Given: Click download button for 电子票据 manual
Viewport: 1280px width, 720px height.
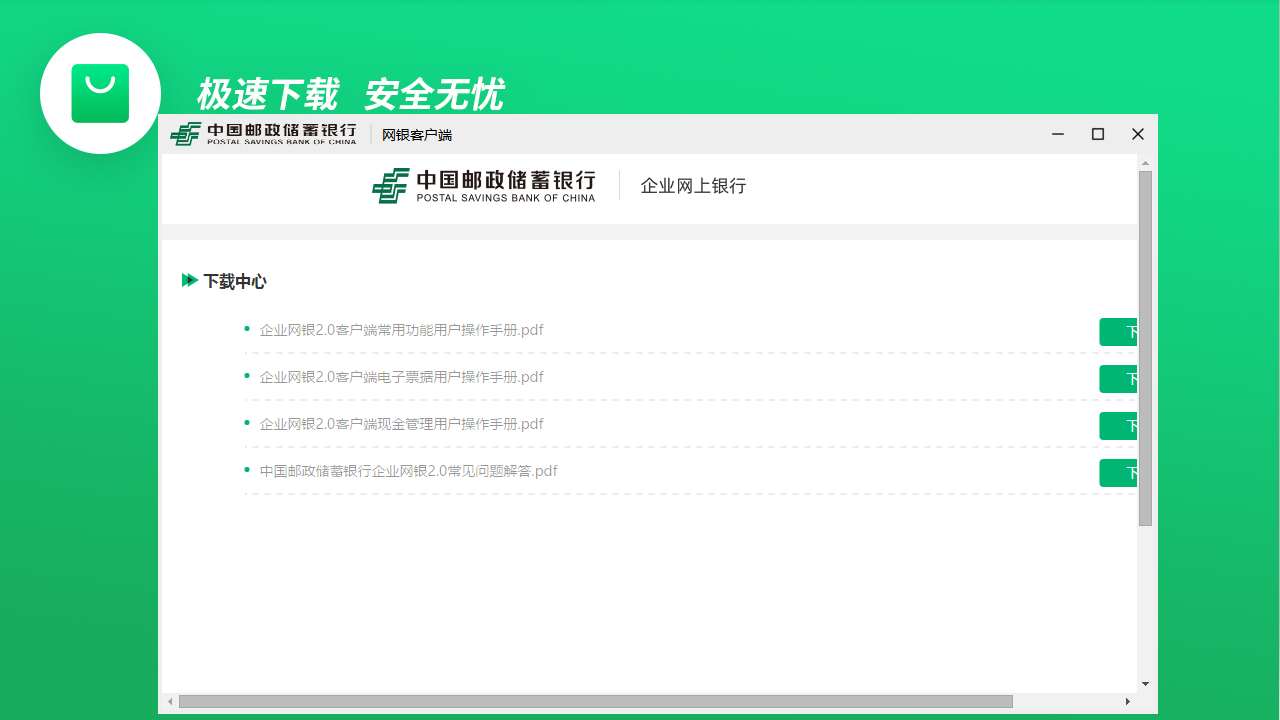Looking at the screenshot, I should [1118, 379].
